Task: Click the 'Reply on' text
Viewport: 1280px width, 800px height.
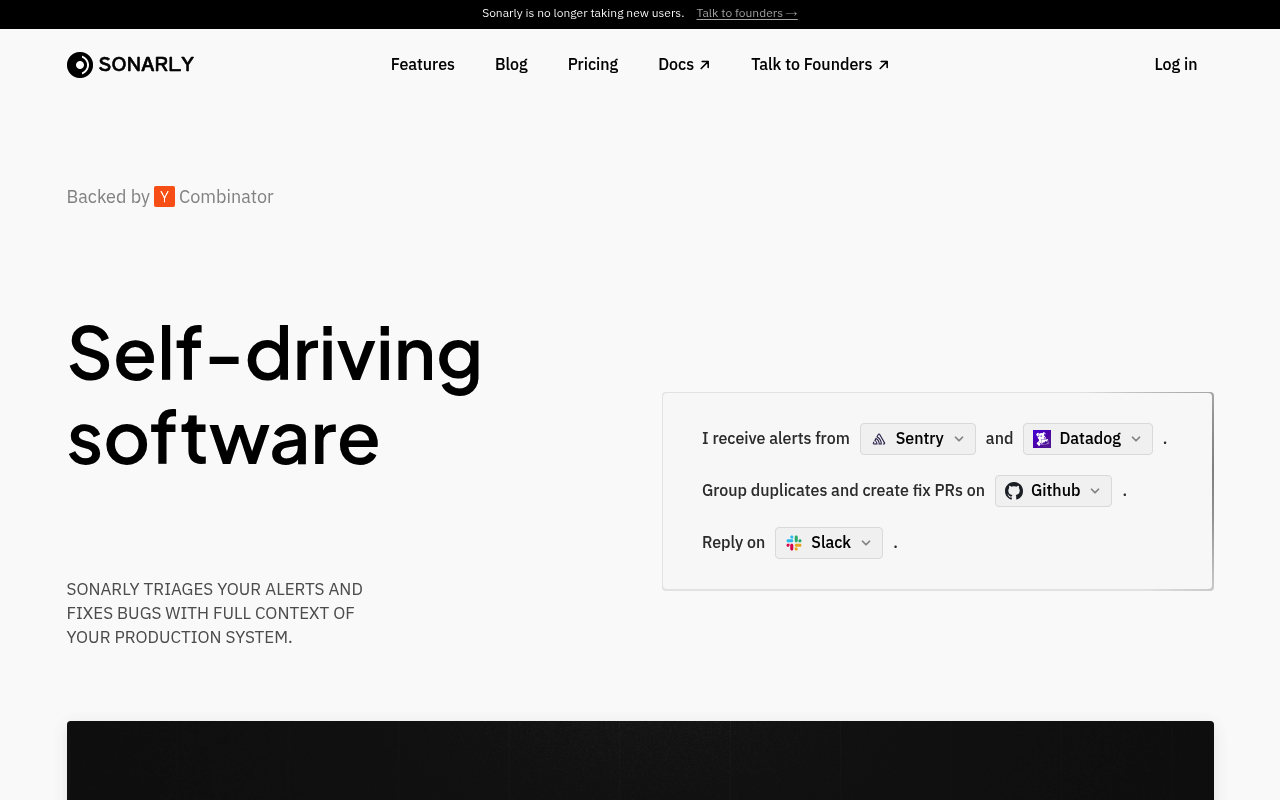Action: (733, 543)
